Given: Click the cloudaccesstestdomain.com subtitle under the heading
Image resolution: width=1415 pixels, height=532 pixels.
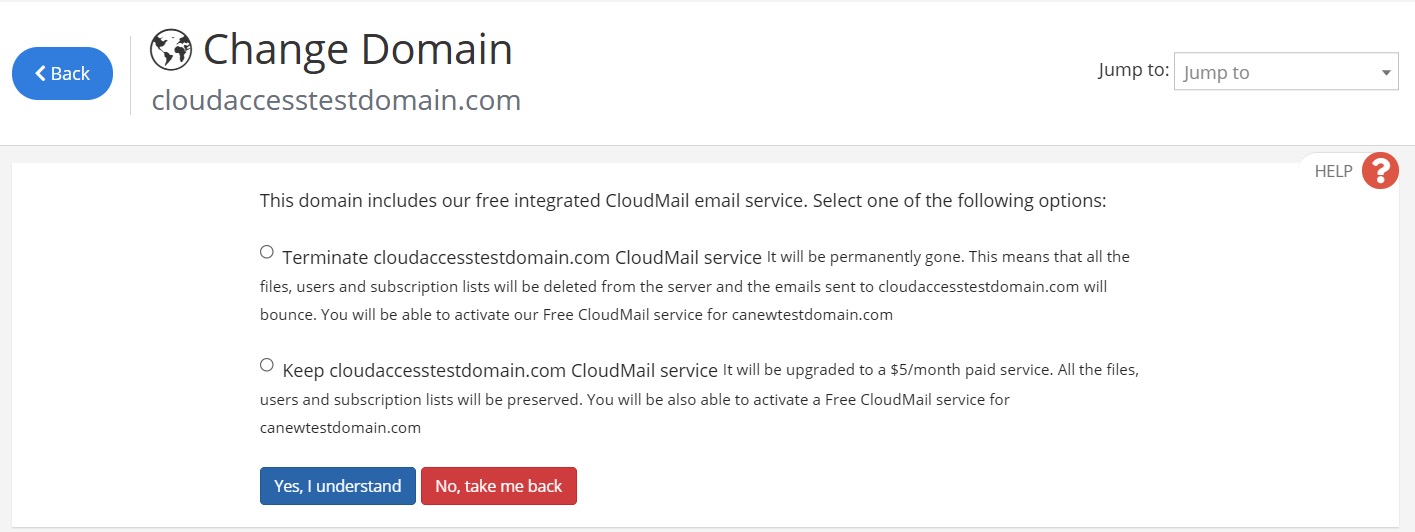Looking at the screenshot, I should coord(336,100).
